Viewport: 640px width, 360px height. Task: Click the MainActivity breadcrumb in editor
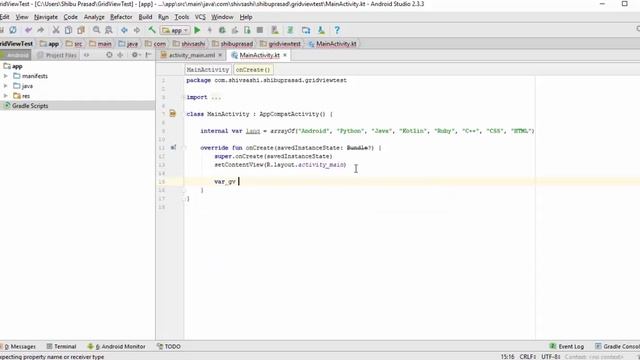(x=208, y=70)
